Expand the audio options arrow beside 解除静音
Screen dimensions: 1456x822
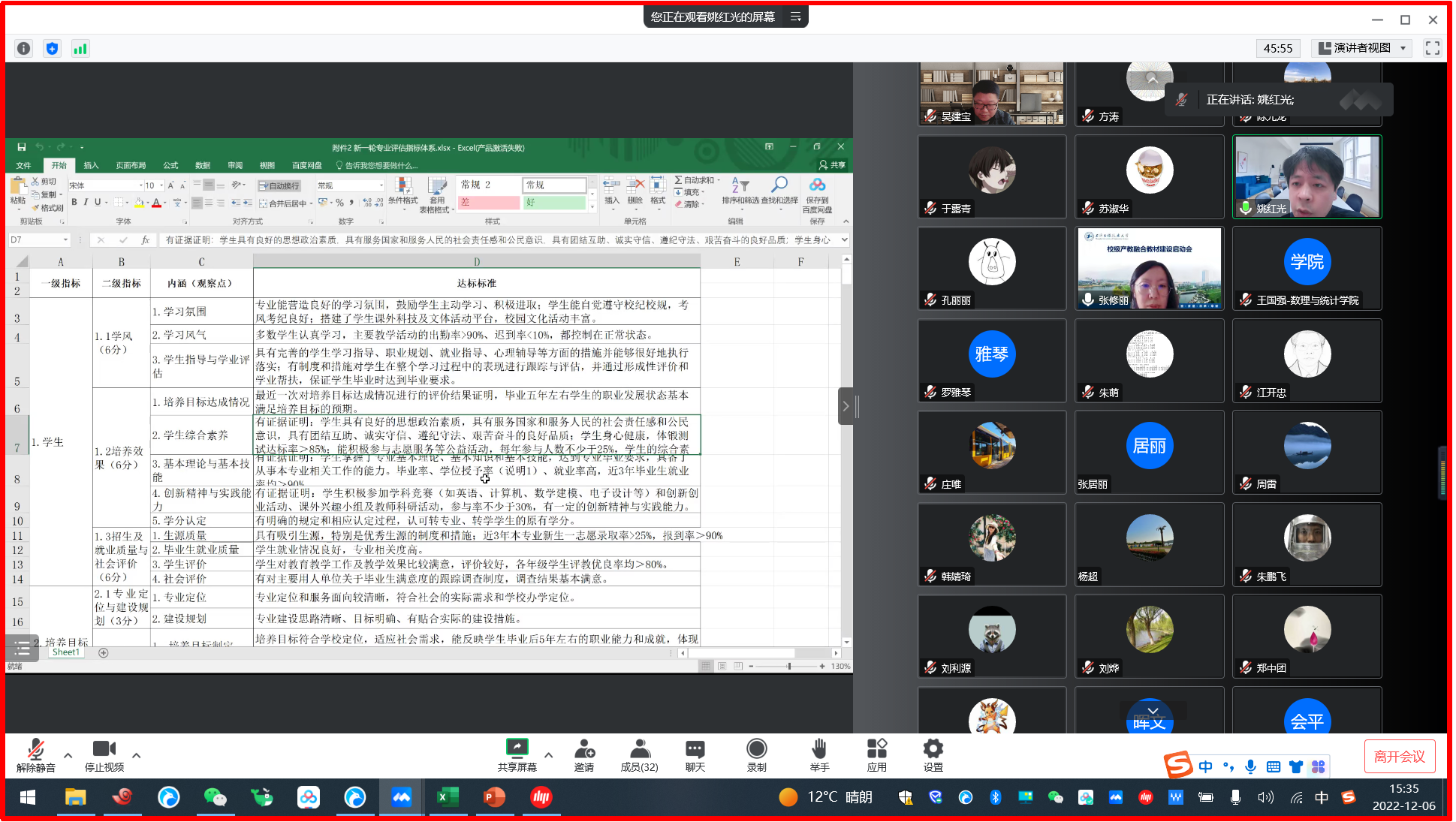tap(68, 755)
